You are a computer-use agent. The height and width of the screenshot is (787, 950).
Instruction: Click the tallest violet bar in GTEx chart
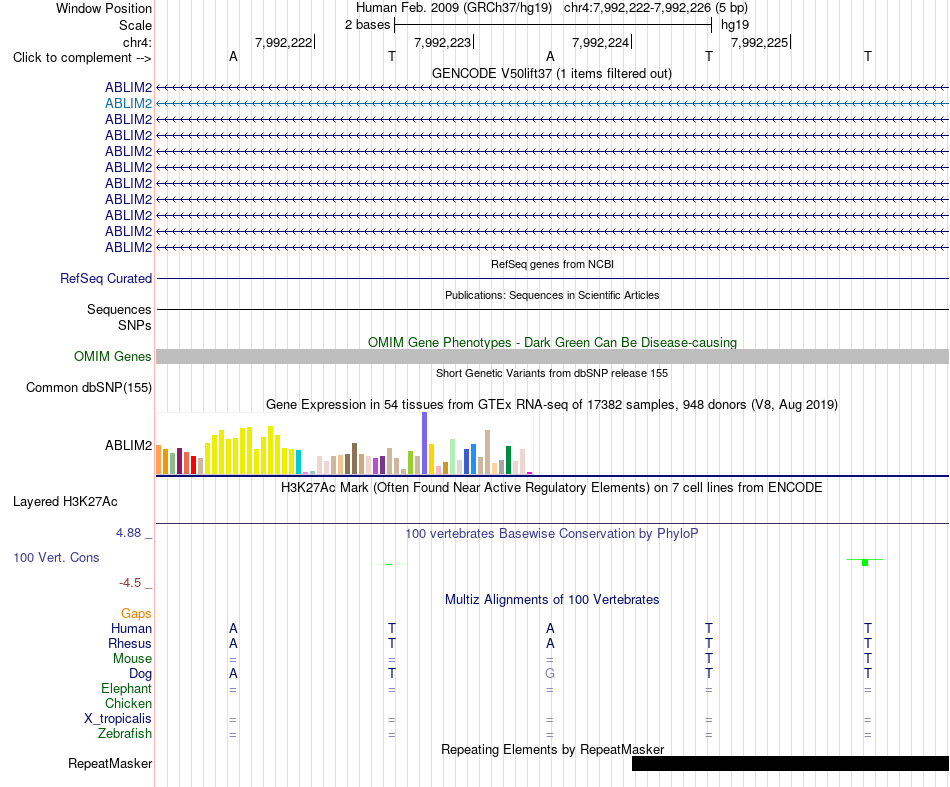point(425,443)
